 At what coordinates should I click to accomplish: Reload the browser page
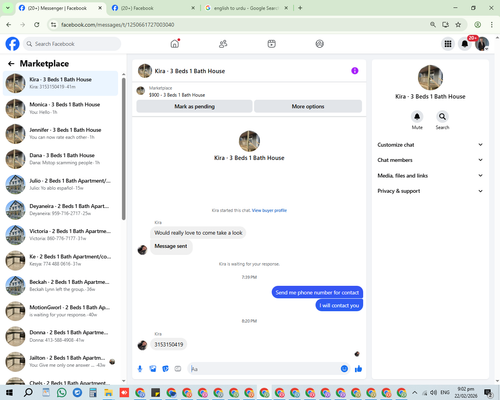(x=37, y=25)
